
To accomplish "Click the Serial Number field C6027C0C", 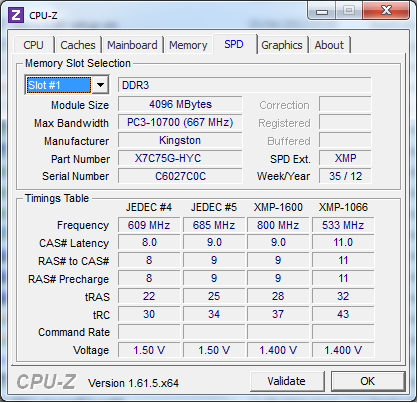I will point(180,176).
